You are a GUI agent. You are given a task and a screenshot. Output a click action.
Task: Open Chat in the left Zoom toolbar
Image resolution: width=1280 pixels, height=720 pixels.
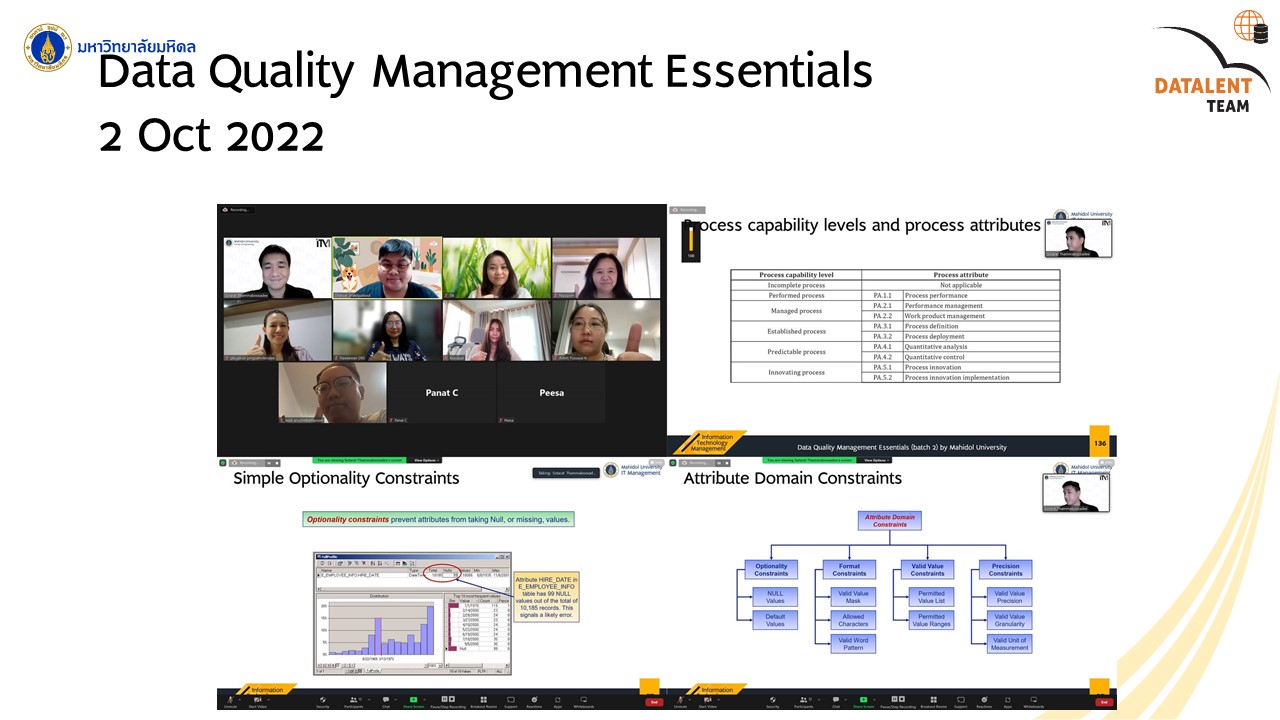[386, 701]
